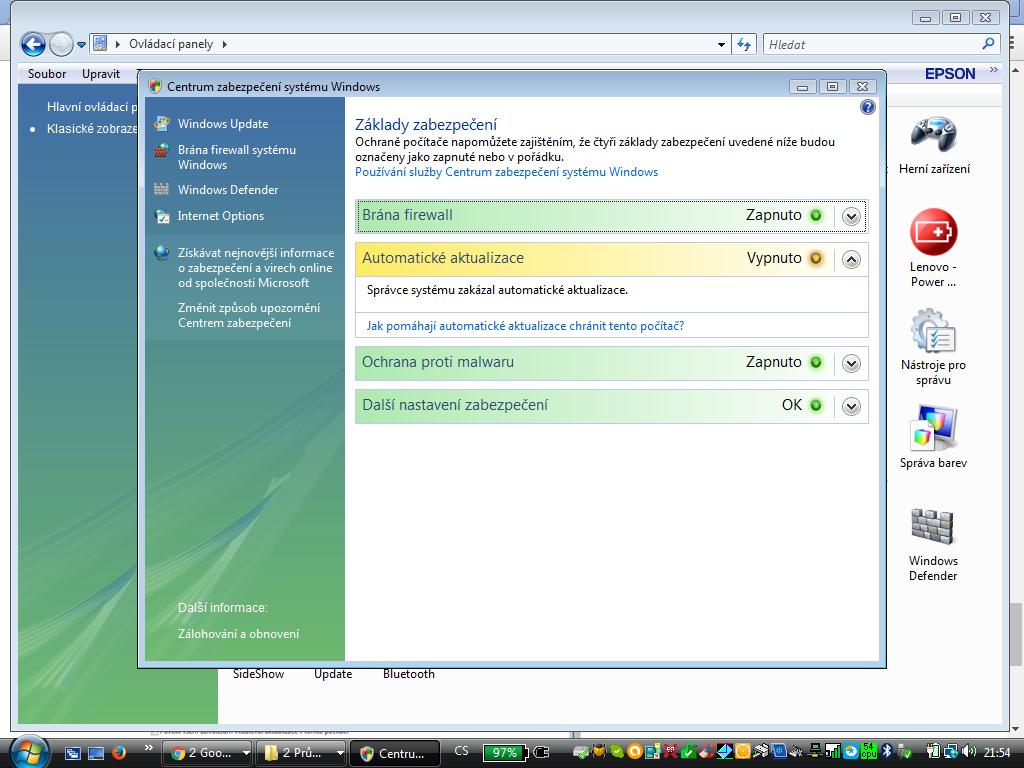Open the Windows Defender Control Panel icon
Image resolution: width=1024 pixels, height=768 pixels.
point(933,545)
